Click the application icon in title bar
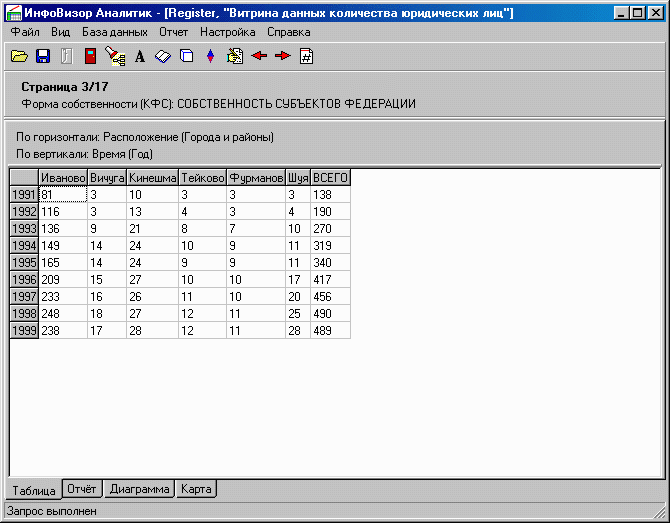The image size is (670, 523). pyautogui.click(x=14, y=13)
